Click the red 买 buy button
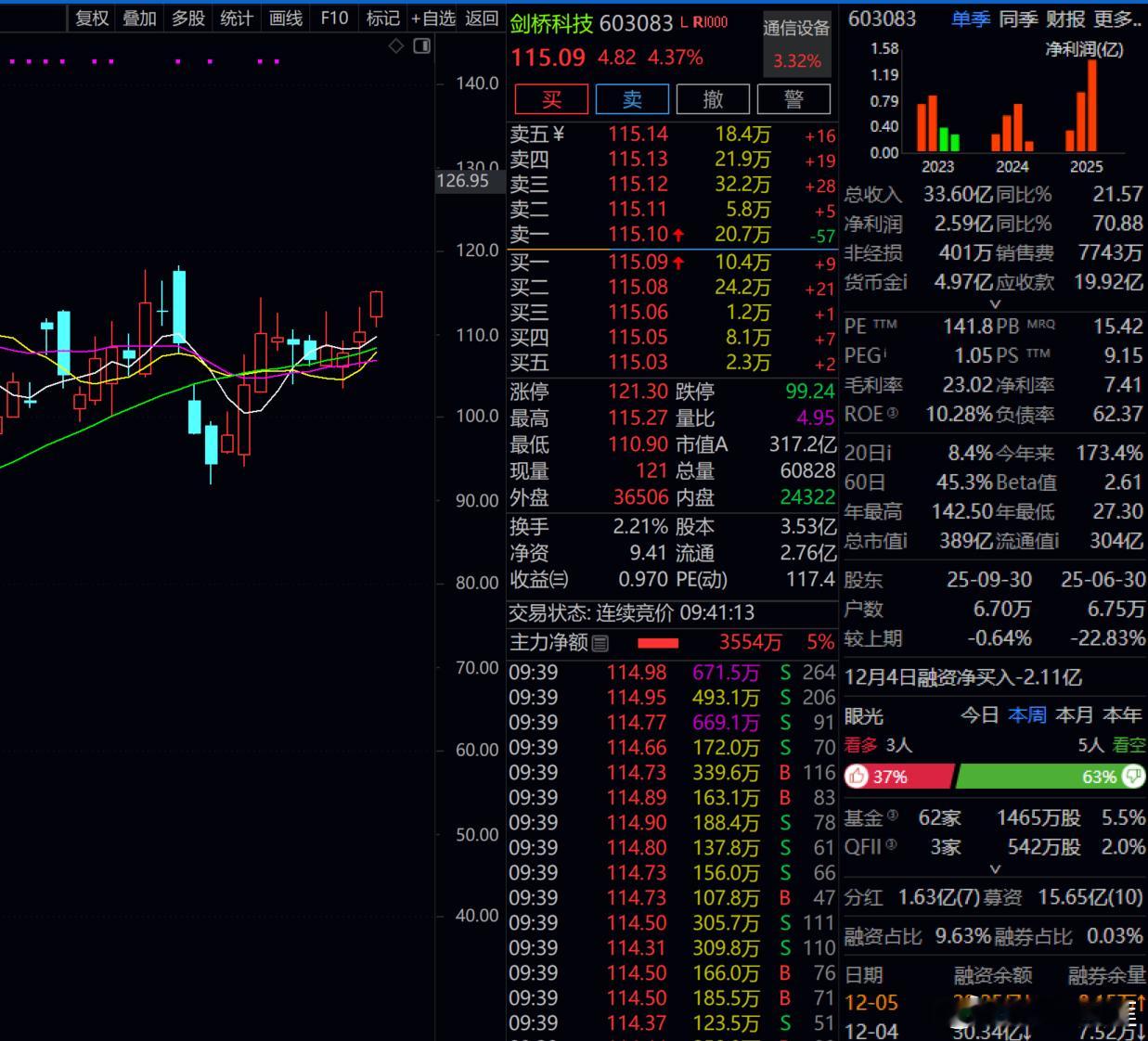This screenshot has height=1041, width=1148. pos(551,99)
